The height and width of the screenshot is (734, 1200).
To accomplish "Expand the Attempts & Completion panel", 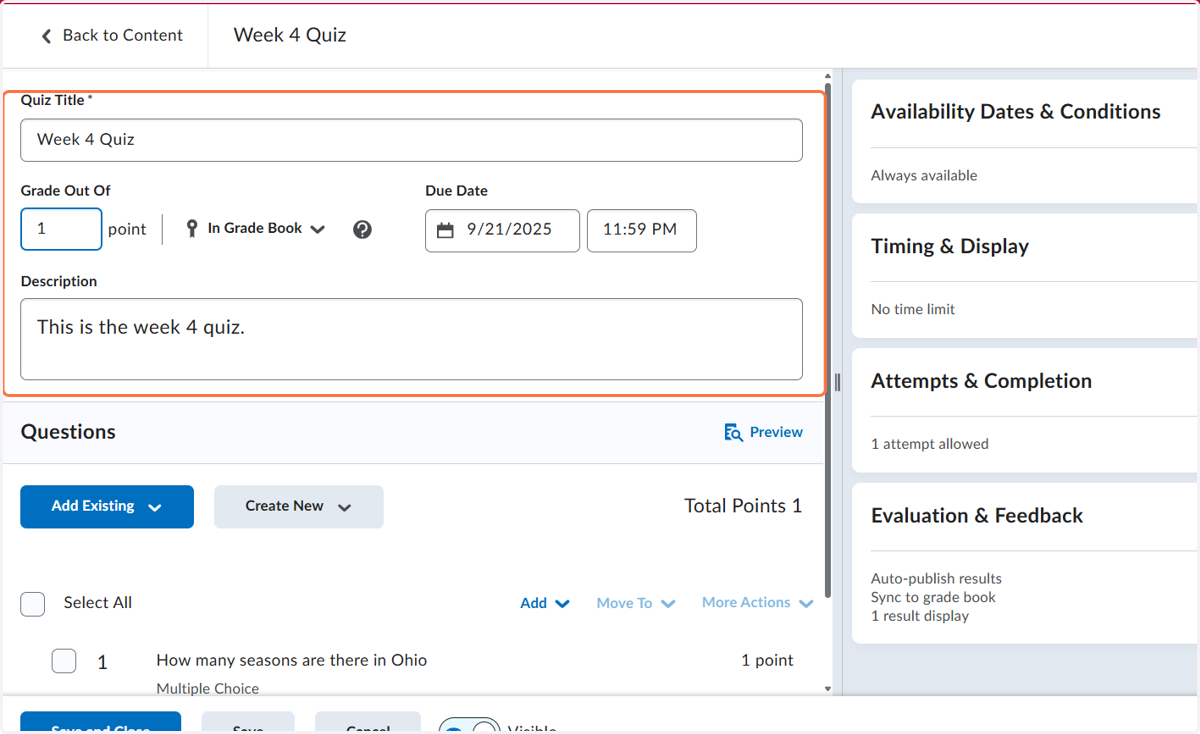I will (x=981, y=381).
